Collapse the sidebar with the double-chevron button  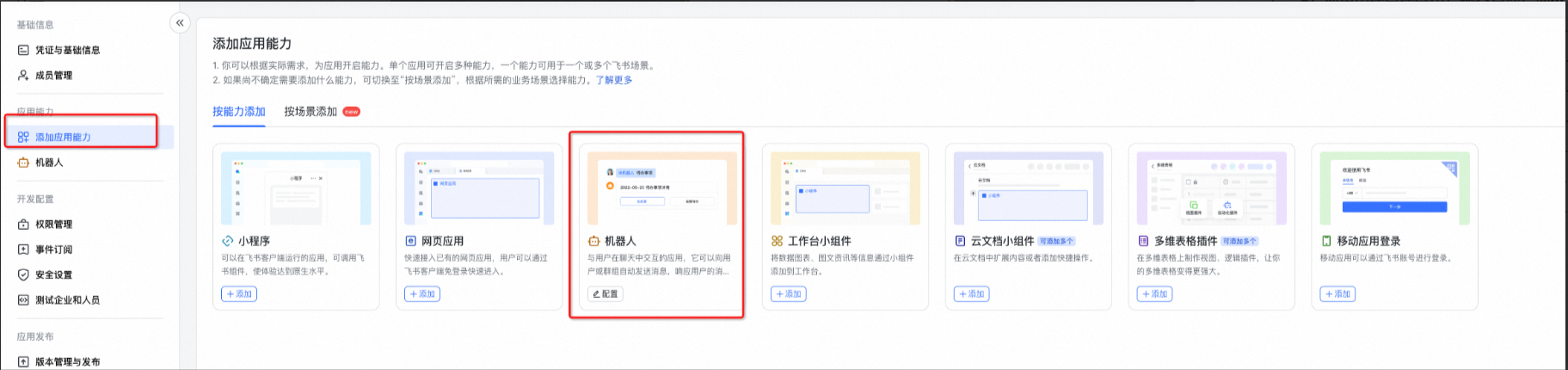180,23
